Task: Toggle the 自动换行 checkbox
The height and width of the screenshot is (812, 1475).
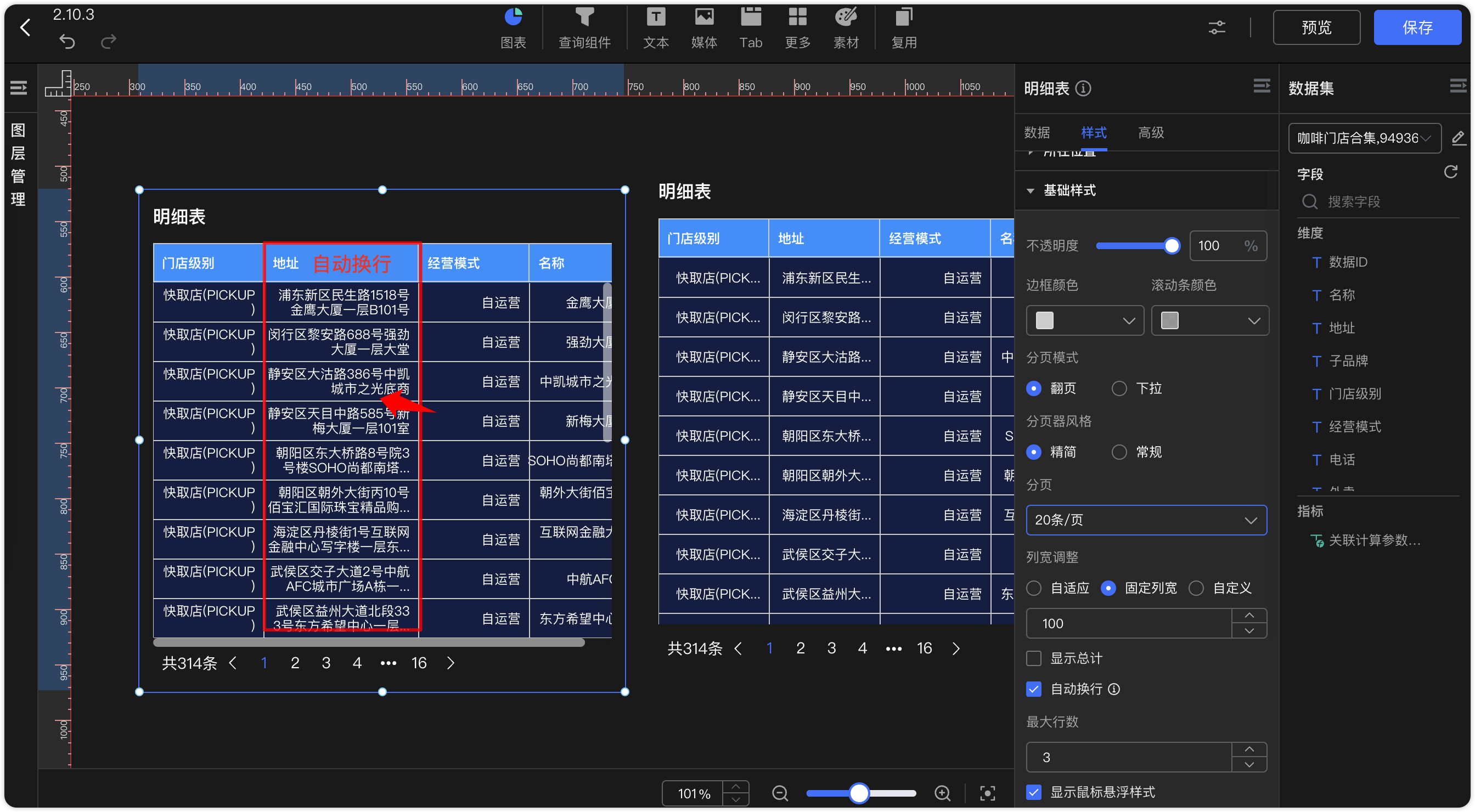Action: [x=1033, y=689]
